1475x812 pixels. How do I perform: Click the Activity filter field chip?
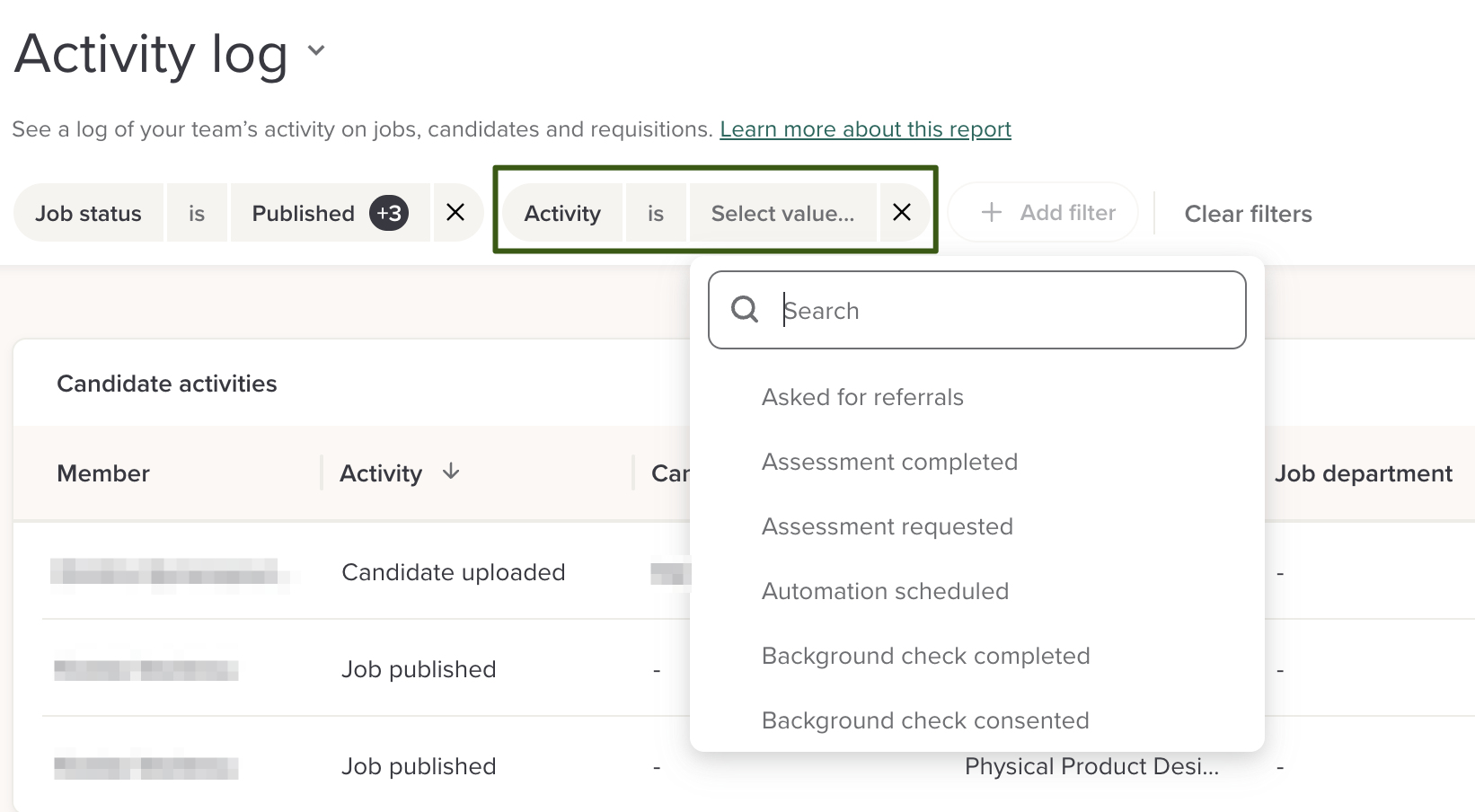coord(562,214)
